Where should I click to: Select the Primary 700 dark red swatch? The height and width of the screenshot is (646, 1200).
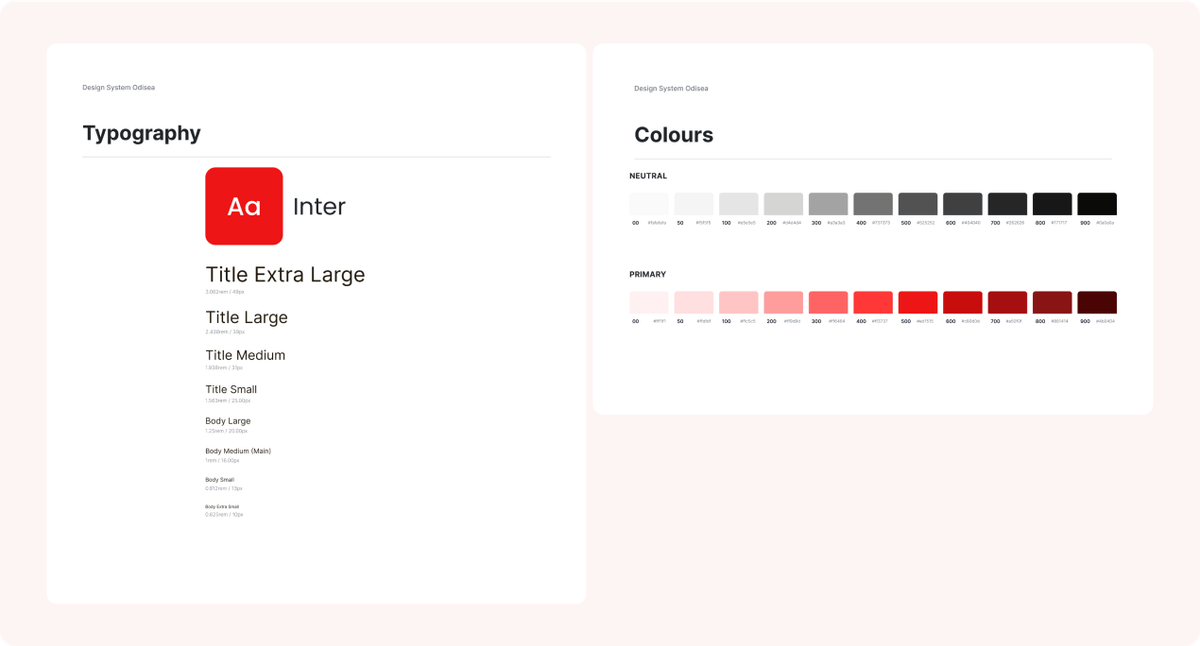(x=1008, y=302)
